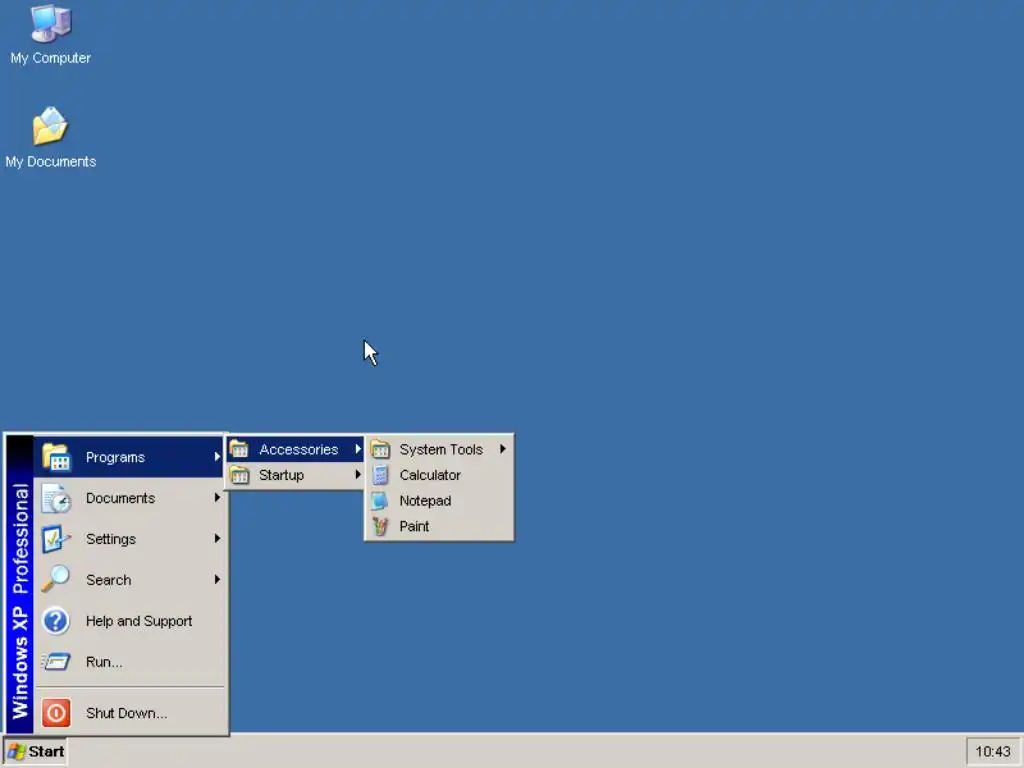This screenshot has height=768, width=1024.
Task: Expand the System Tools submenu arrow
Action: (503, 449)
